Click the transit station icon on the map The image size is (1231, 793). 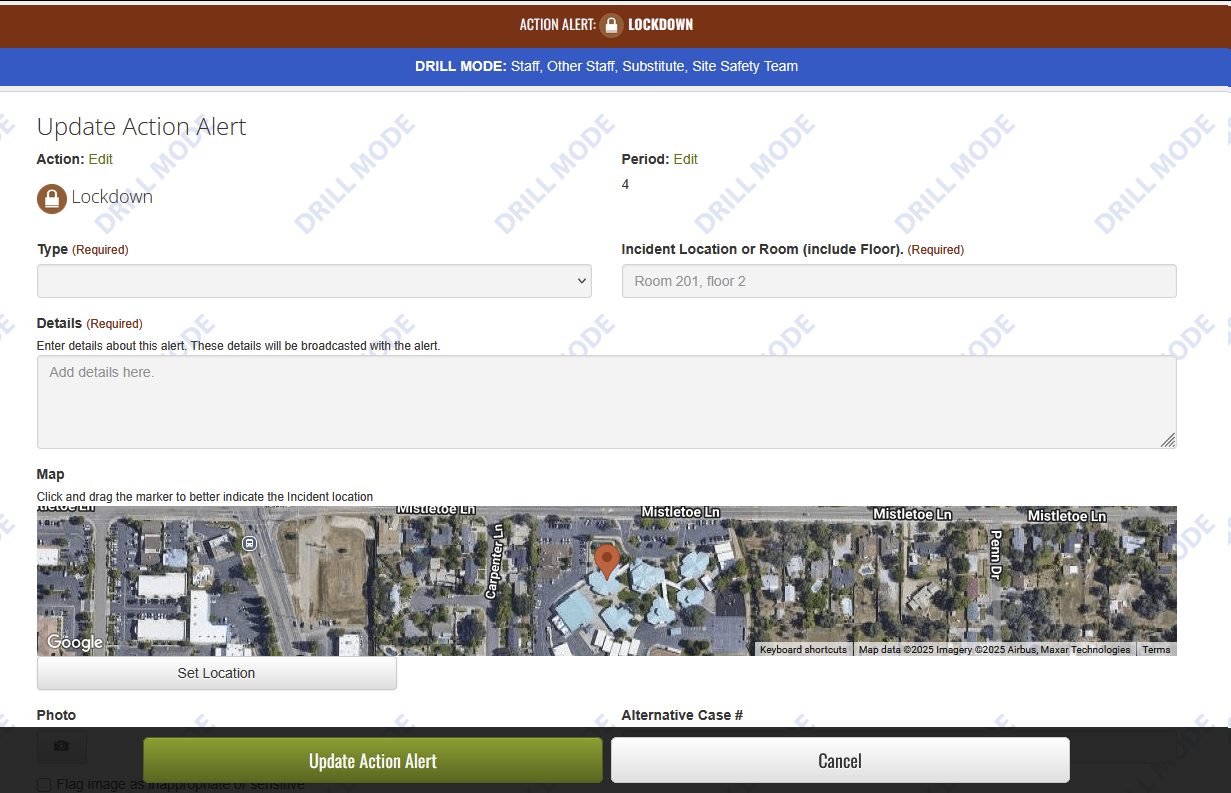(250, 543)
